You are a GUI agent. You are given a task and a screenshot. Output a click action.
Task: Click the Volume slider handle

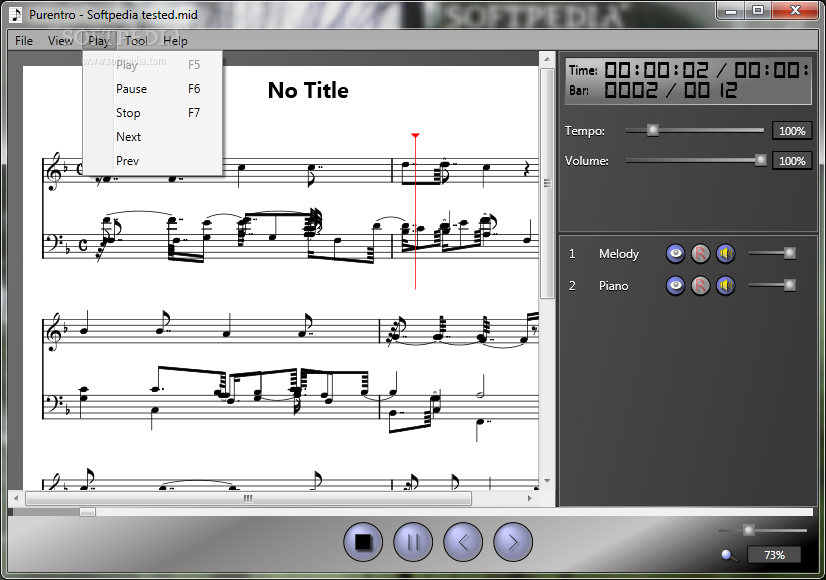click(761, 160)
